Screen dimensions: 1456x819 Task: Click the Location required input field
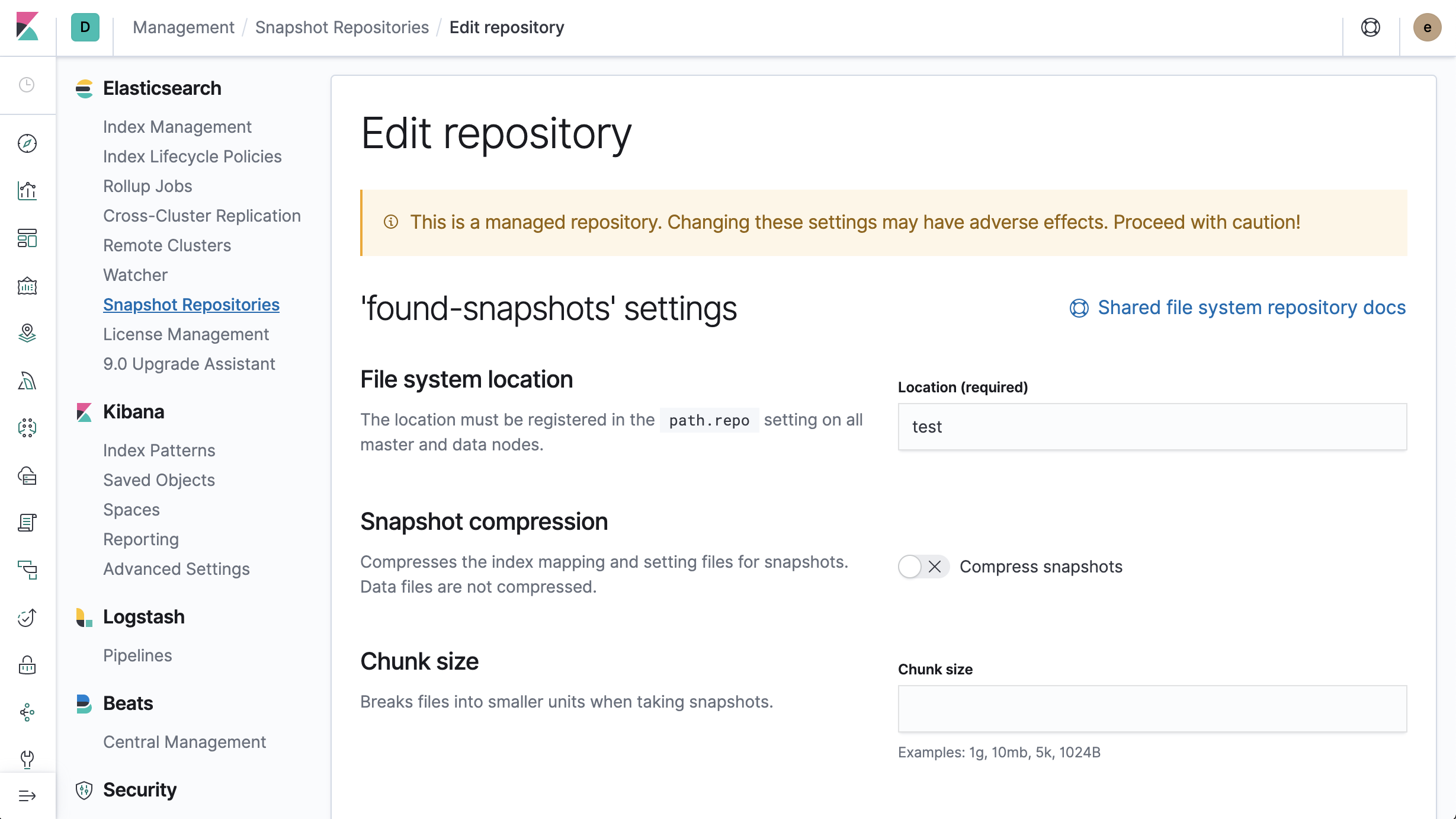pos(1152,427)
